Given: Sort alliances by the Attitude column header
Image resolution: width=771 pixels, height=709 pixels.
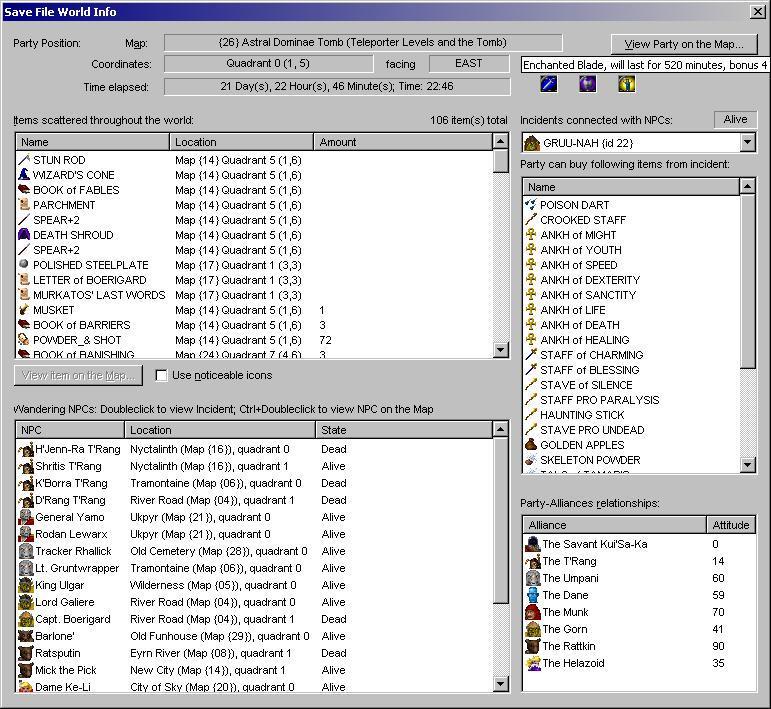Looking at the screenshot, I should tap(730, 525).
